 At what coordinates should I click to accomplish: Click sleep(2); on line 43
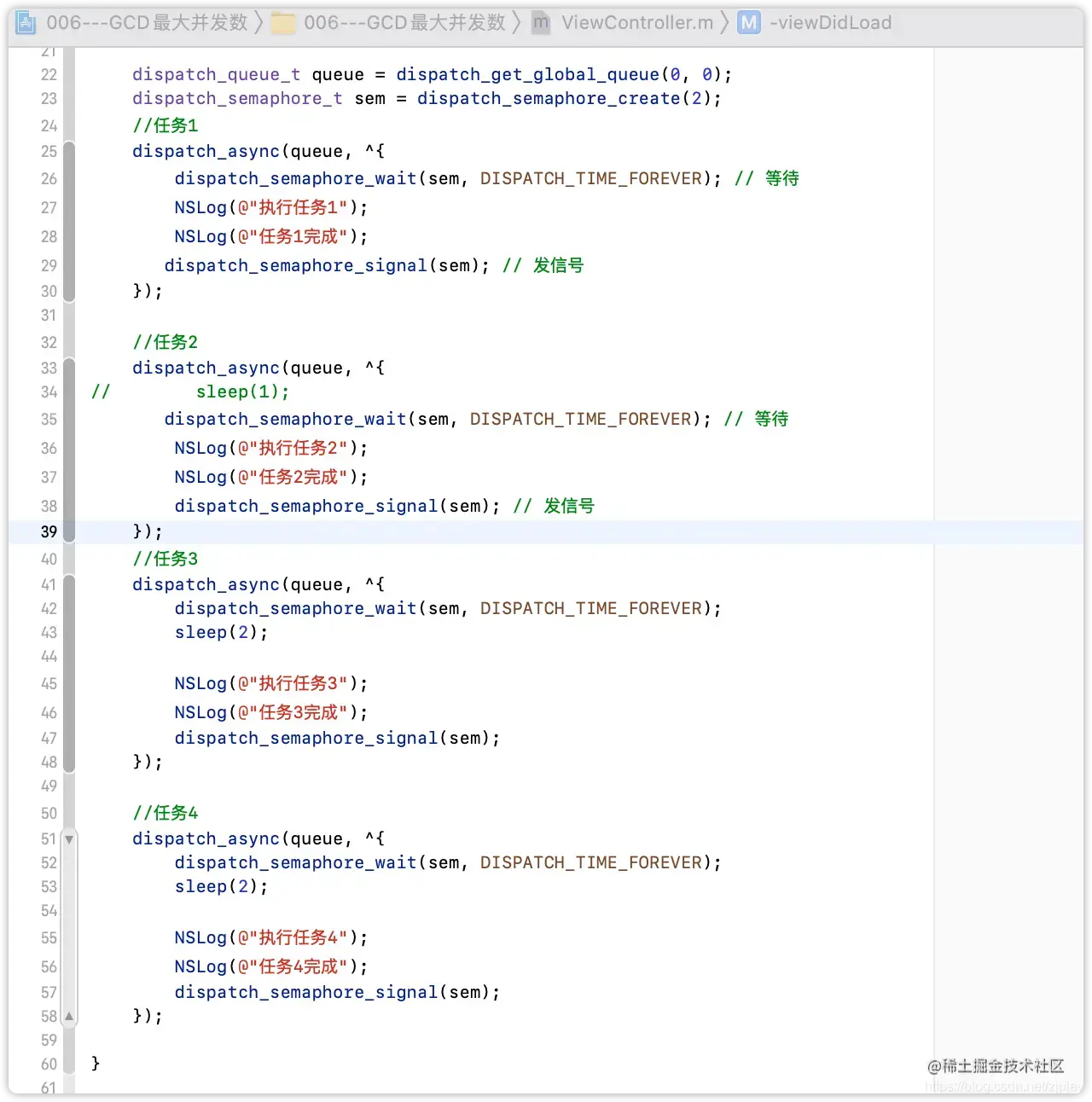(x=222, y=633)
